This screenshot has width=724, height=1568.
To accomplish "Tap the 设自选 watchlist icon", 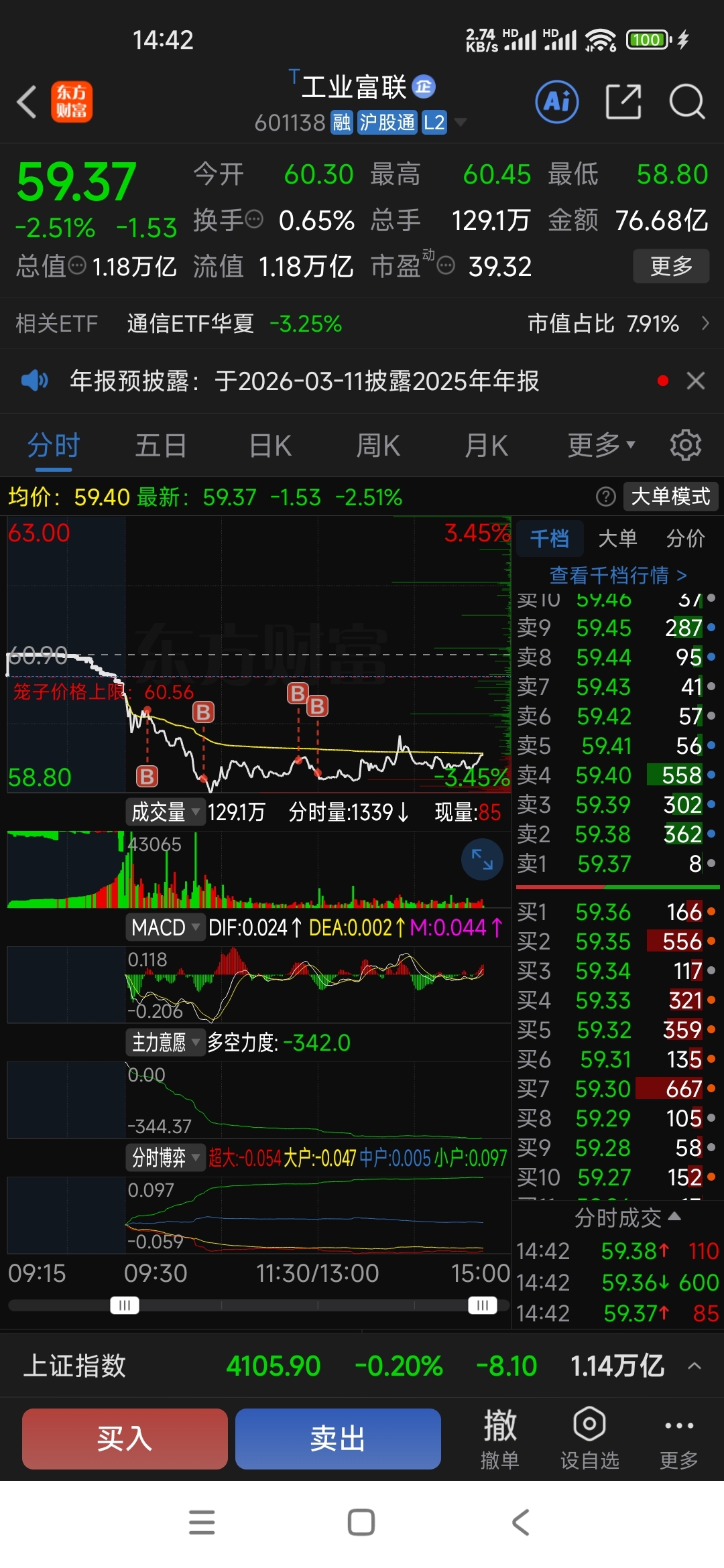I will pos(590,1439).
